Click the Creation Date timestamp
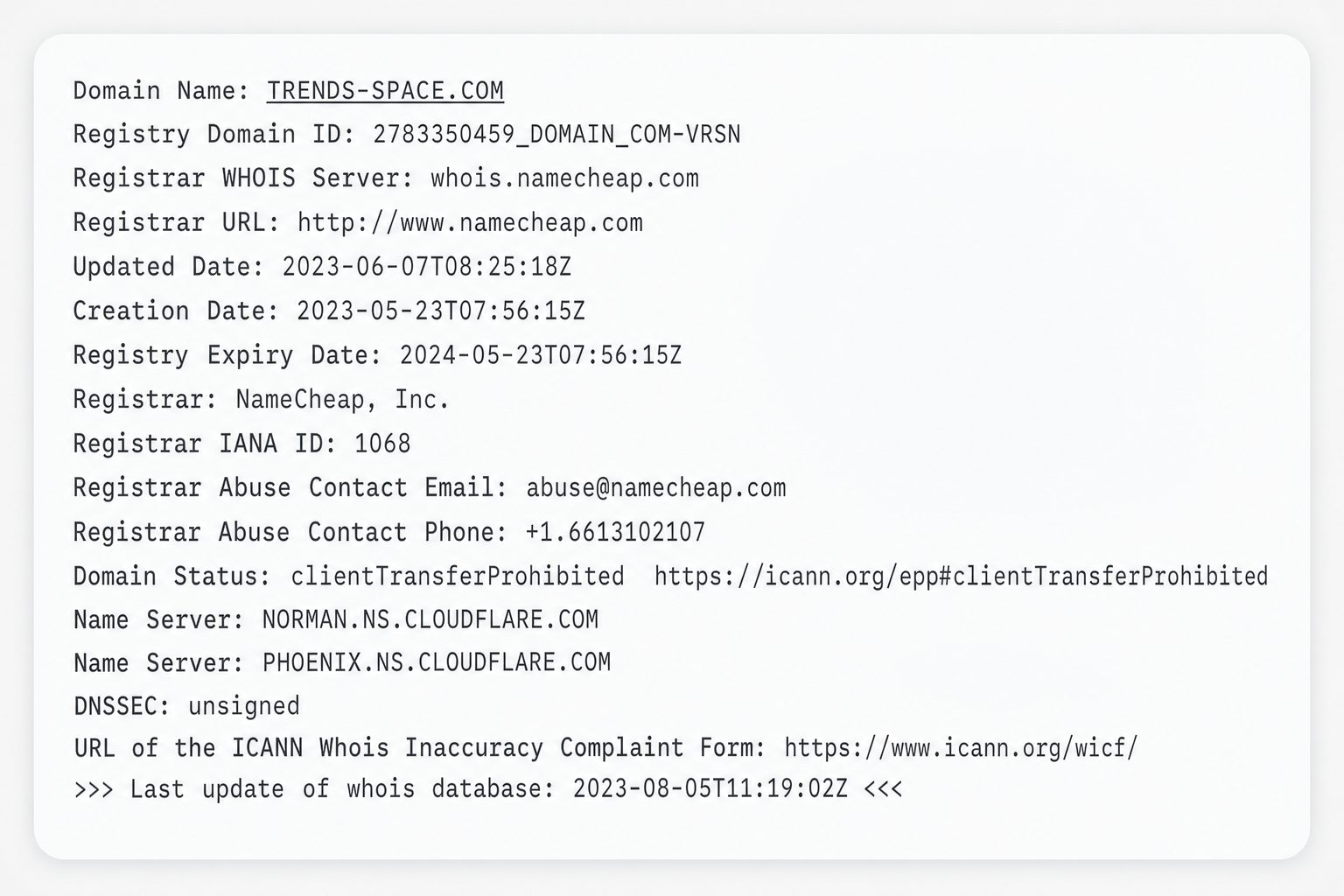The image size is (1344, 896). (441, 311)
